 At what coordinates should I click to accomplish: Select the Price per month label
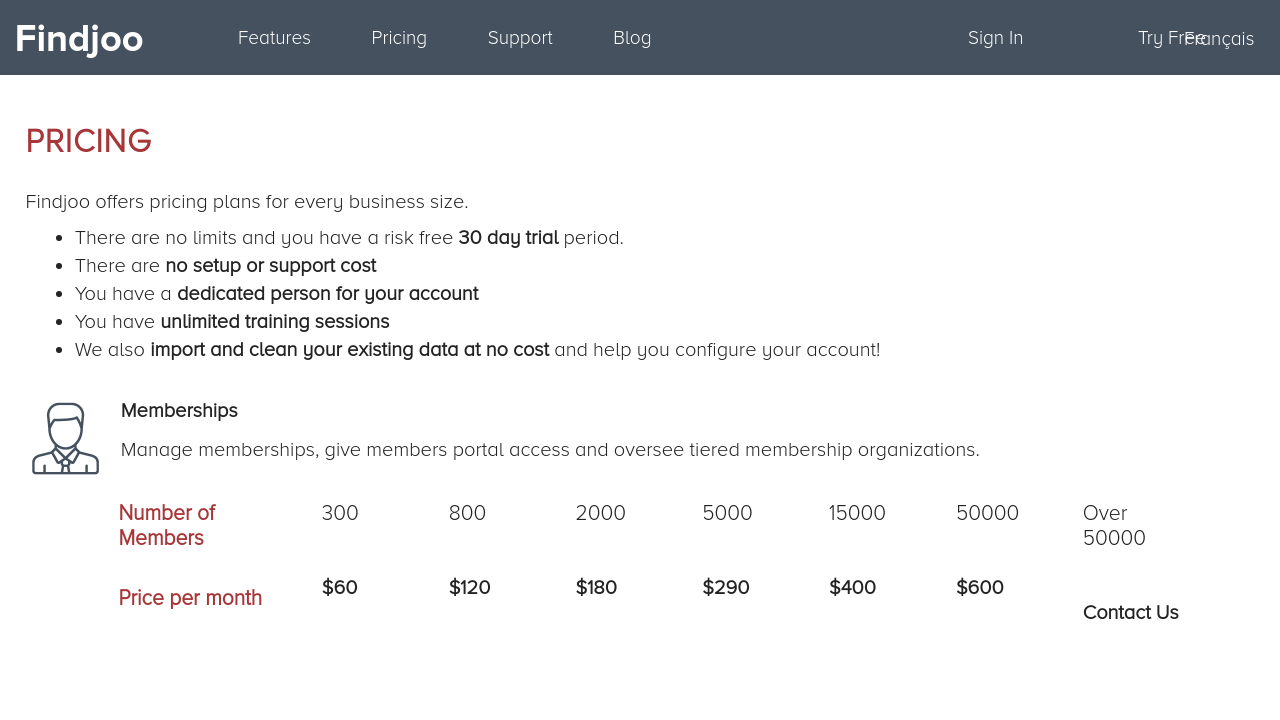pyautogui.click(x=190, y=598)
